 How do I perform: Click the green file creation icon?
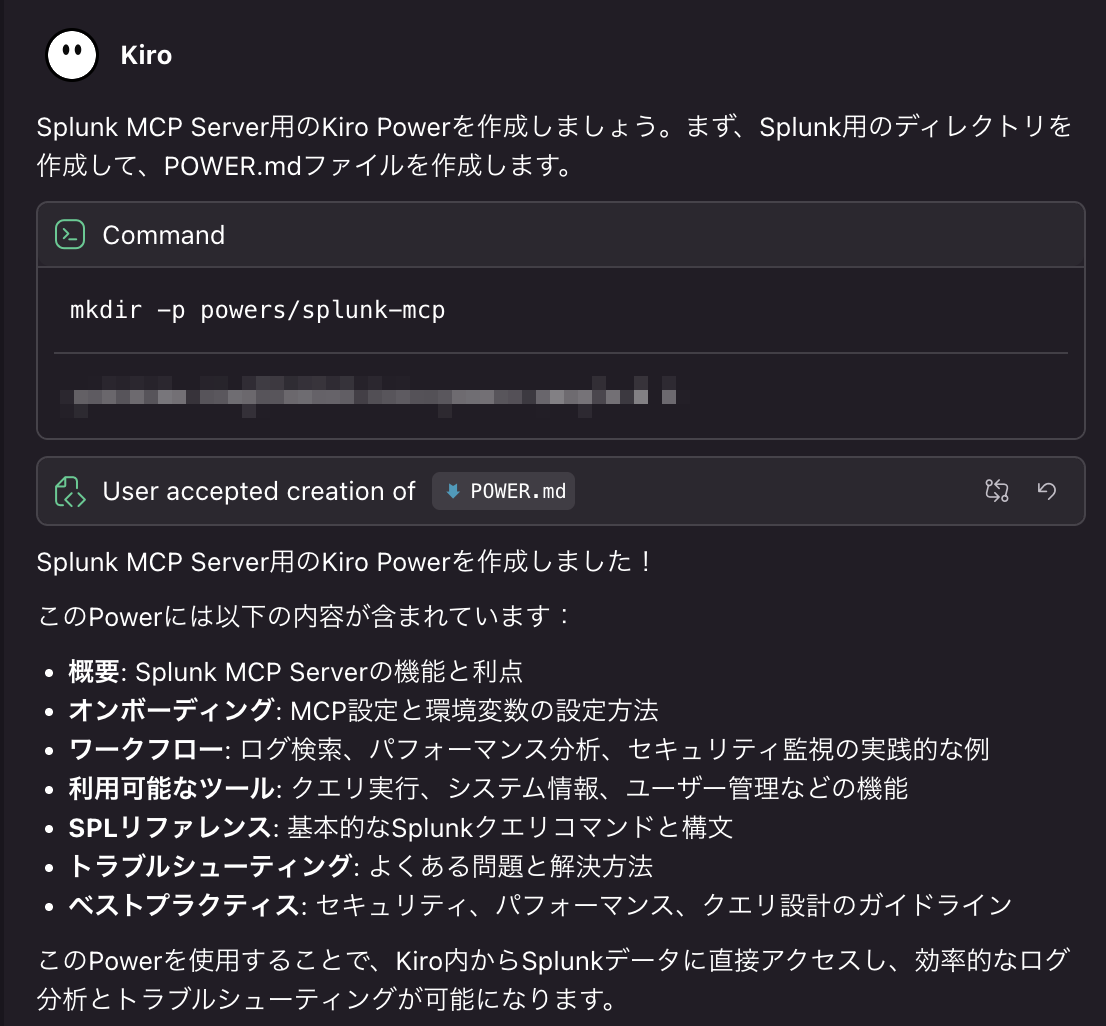(68, 490)
